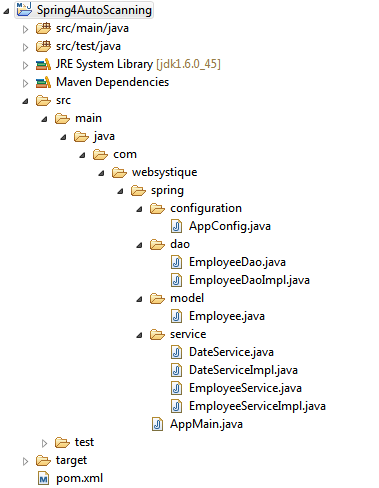
Task: Select the EmployeeService.java file name
Action: coord(245,388)
